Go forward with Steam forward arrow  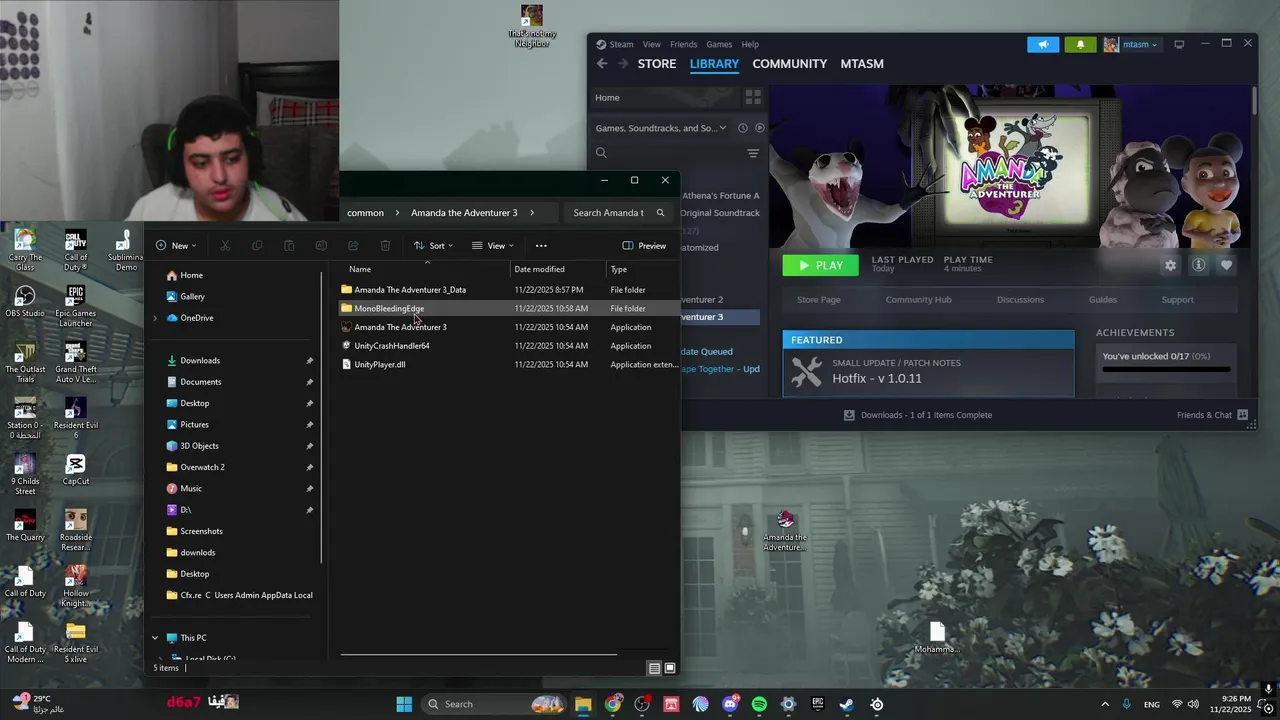623,63
